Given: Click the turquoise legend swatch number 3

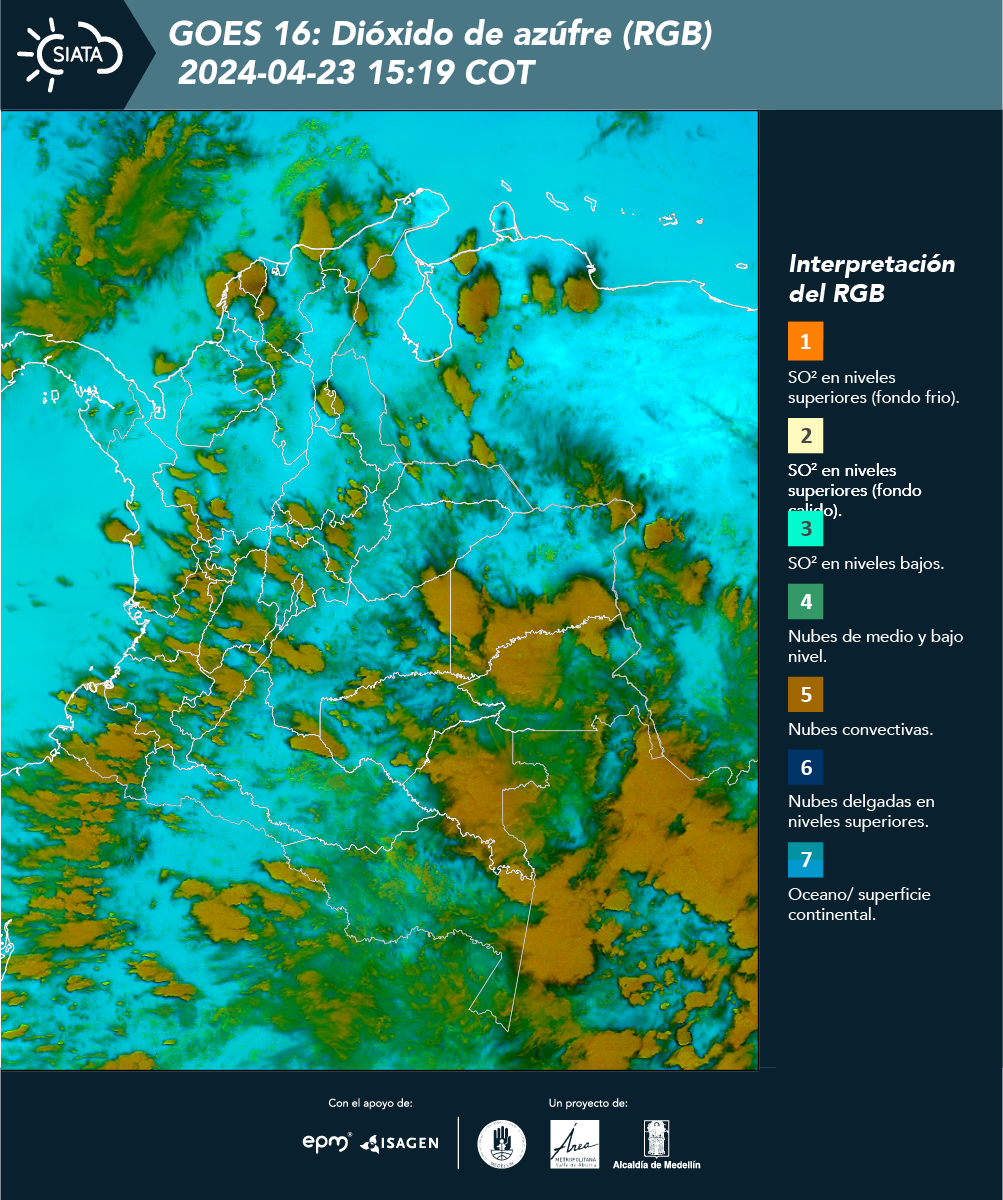Looking at the screenshot, I should (x=805, y=528).
